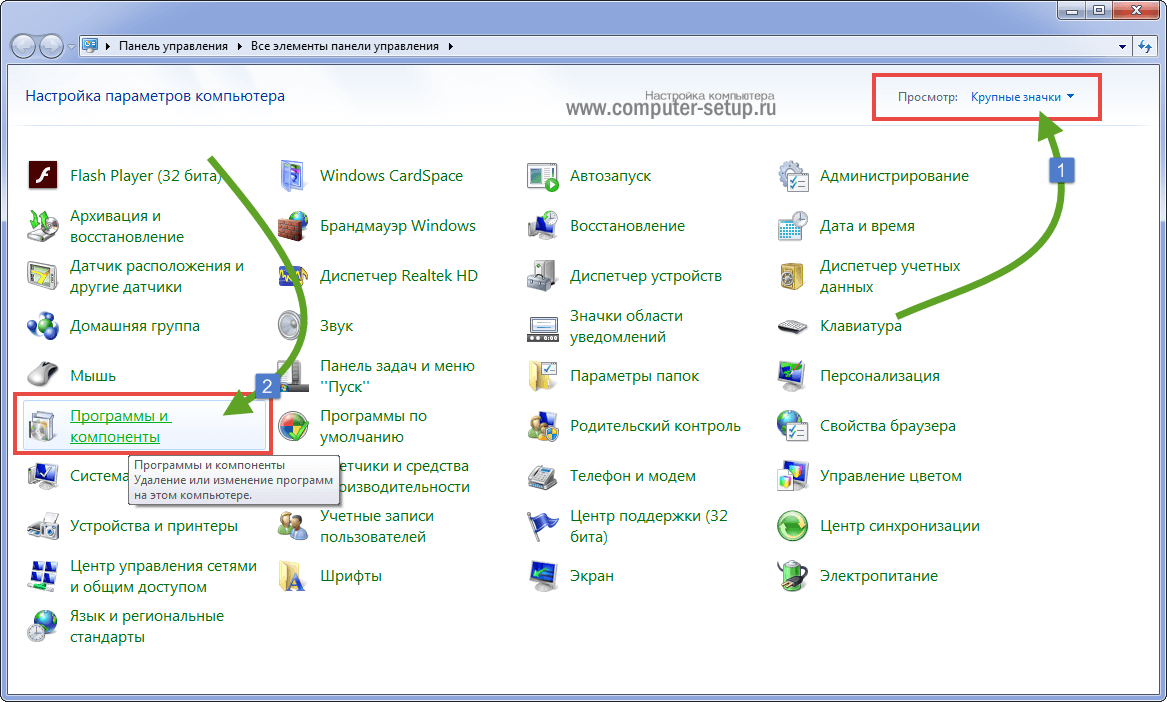Screen dimensions: 1167x702
Task: Expand the arrow after Панель управления breadcrumb
Action: (x=238, y=46)
